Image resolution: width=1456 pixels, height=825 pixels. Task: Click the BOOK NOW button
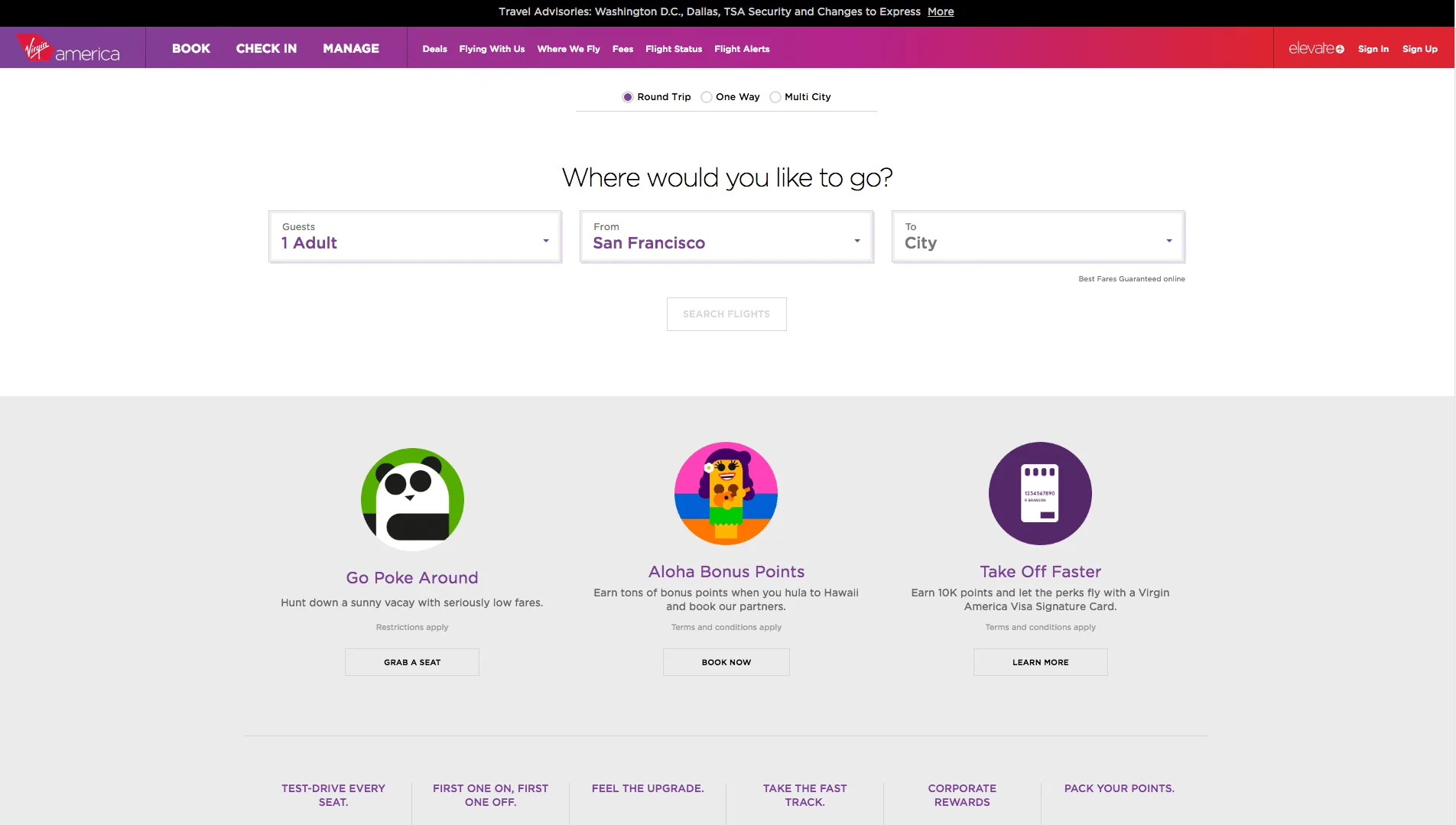coord(726,662)
